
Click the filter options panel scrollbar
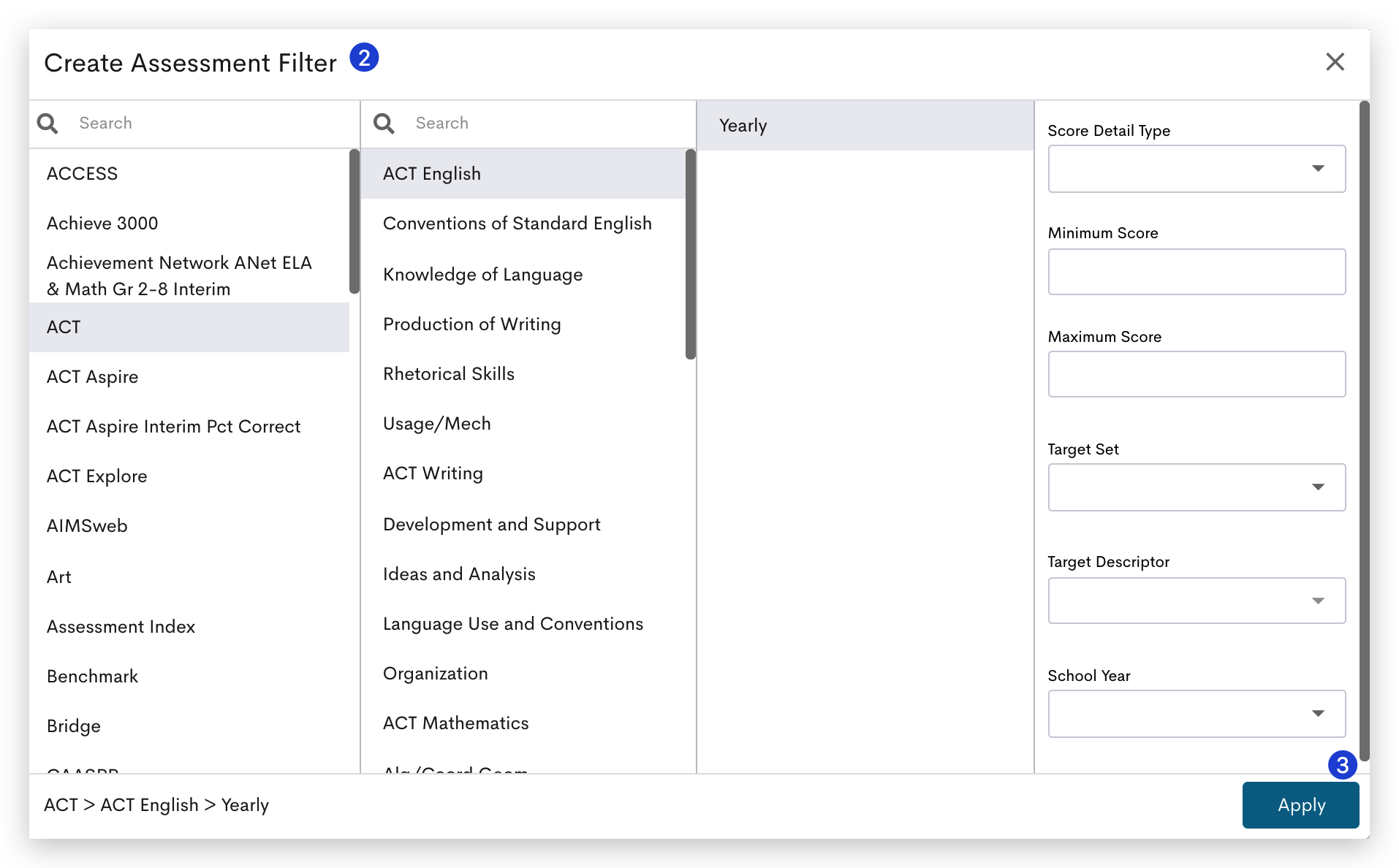pos(1364,431)
